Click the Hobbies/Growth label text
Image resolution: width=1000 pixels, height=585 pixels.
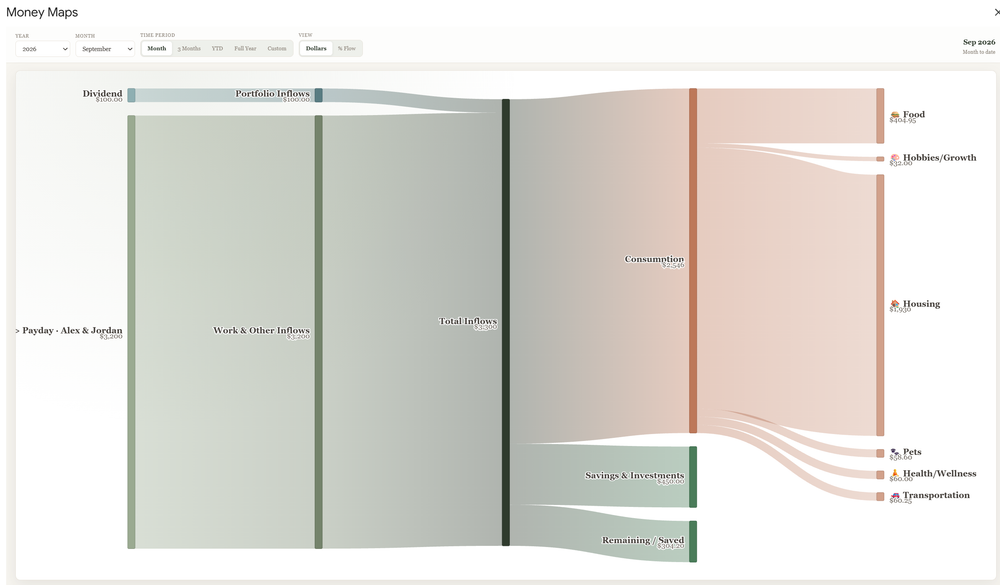[x=939, y=158]
